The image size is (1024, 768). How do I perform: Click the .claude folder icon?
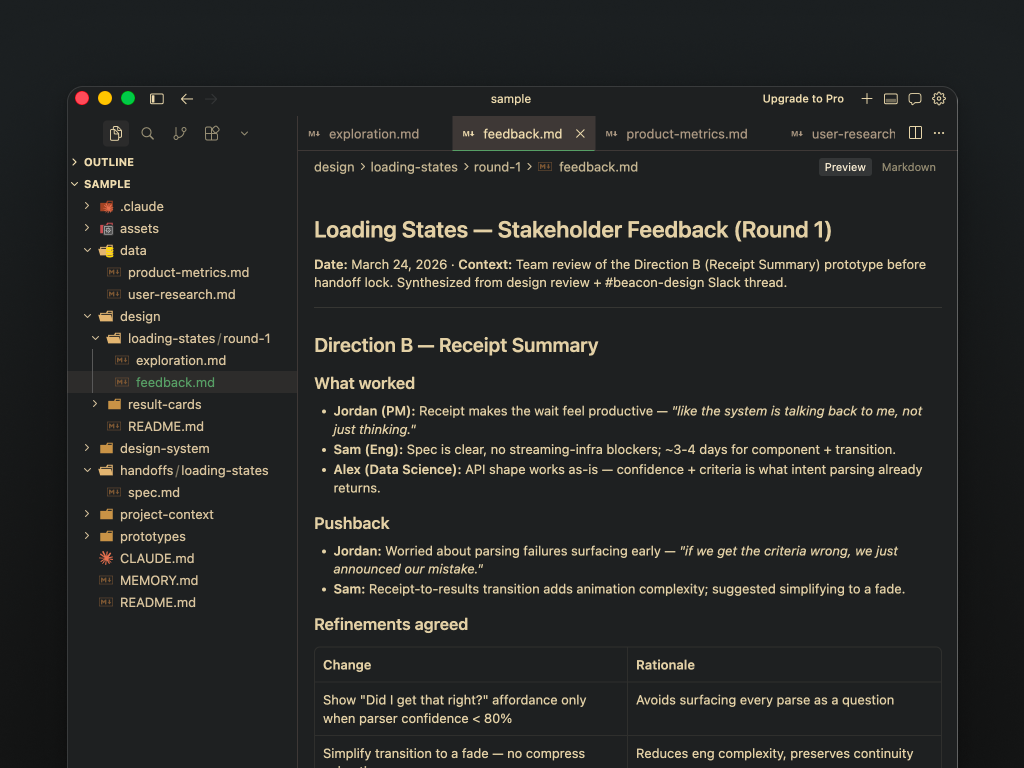point(106,206)
